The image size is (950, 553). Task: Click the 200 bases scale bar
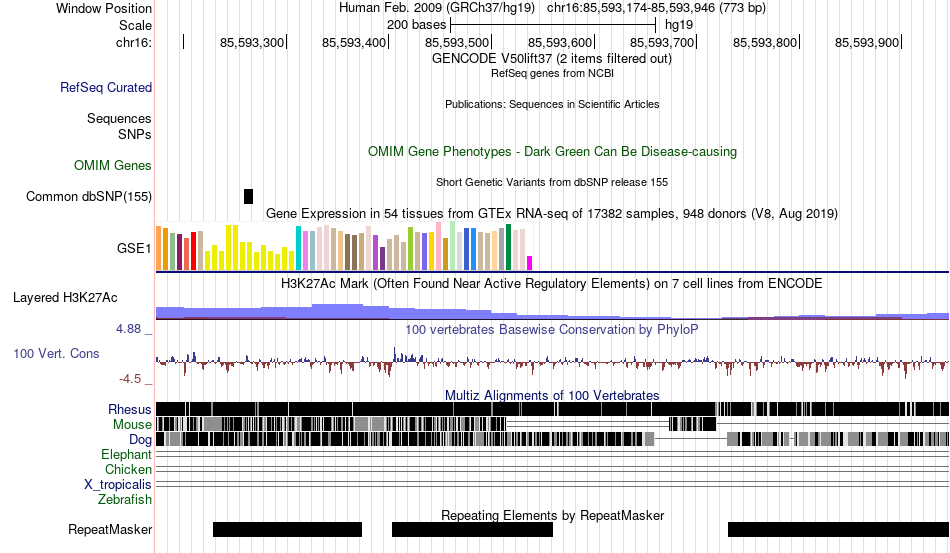[553, 25]
